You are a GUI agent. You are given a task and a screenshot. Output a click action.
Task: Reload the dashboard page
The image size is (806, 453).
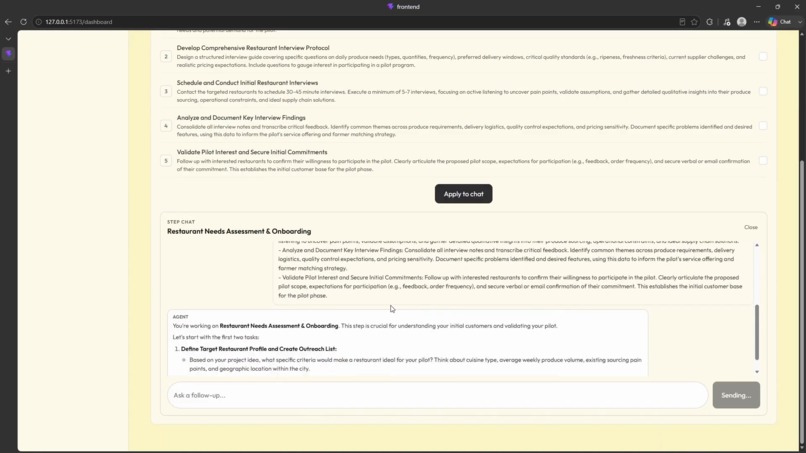point(23,22)
